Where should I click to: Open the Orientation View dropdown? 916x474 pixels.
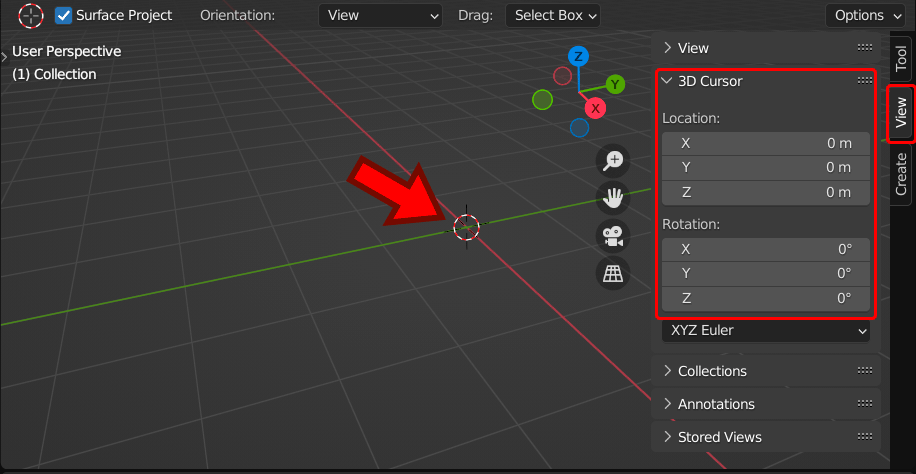click(380, 15)
